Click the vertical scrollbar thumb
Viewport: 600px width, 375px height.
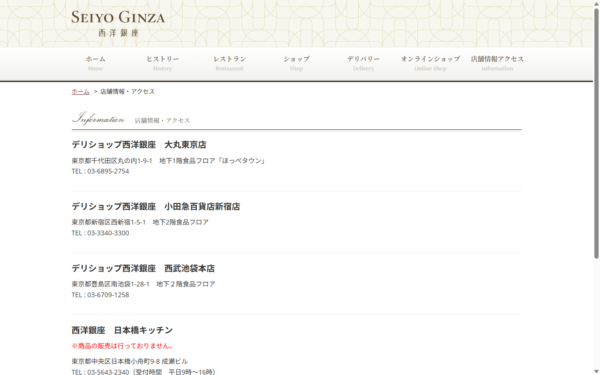point(596,133)
